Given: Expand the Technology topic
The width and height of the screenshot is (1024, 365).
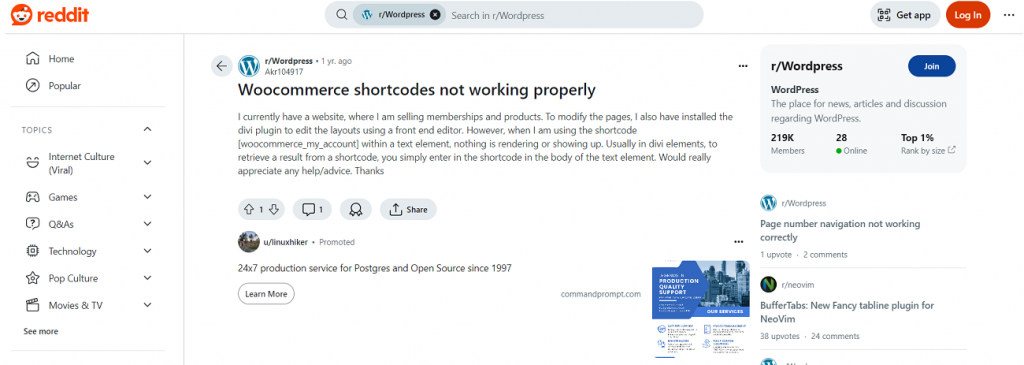Looking at the screenshot, I should click(148, 251).
